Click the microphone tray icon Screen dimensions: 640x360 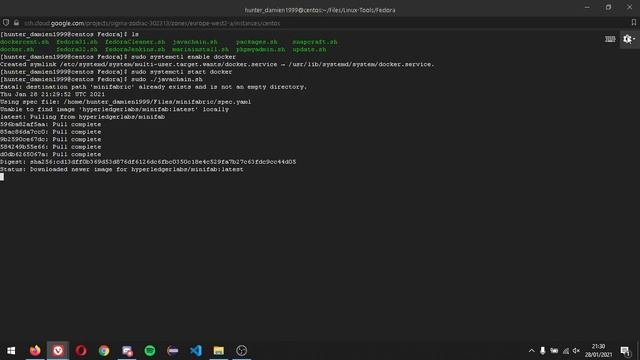542,351
